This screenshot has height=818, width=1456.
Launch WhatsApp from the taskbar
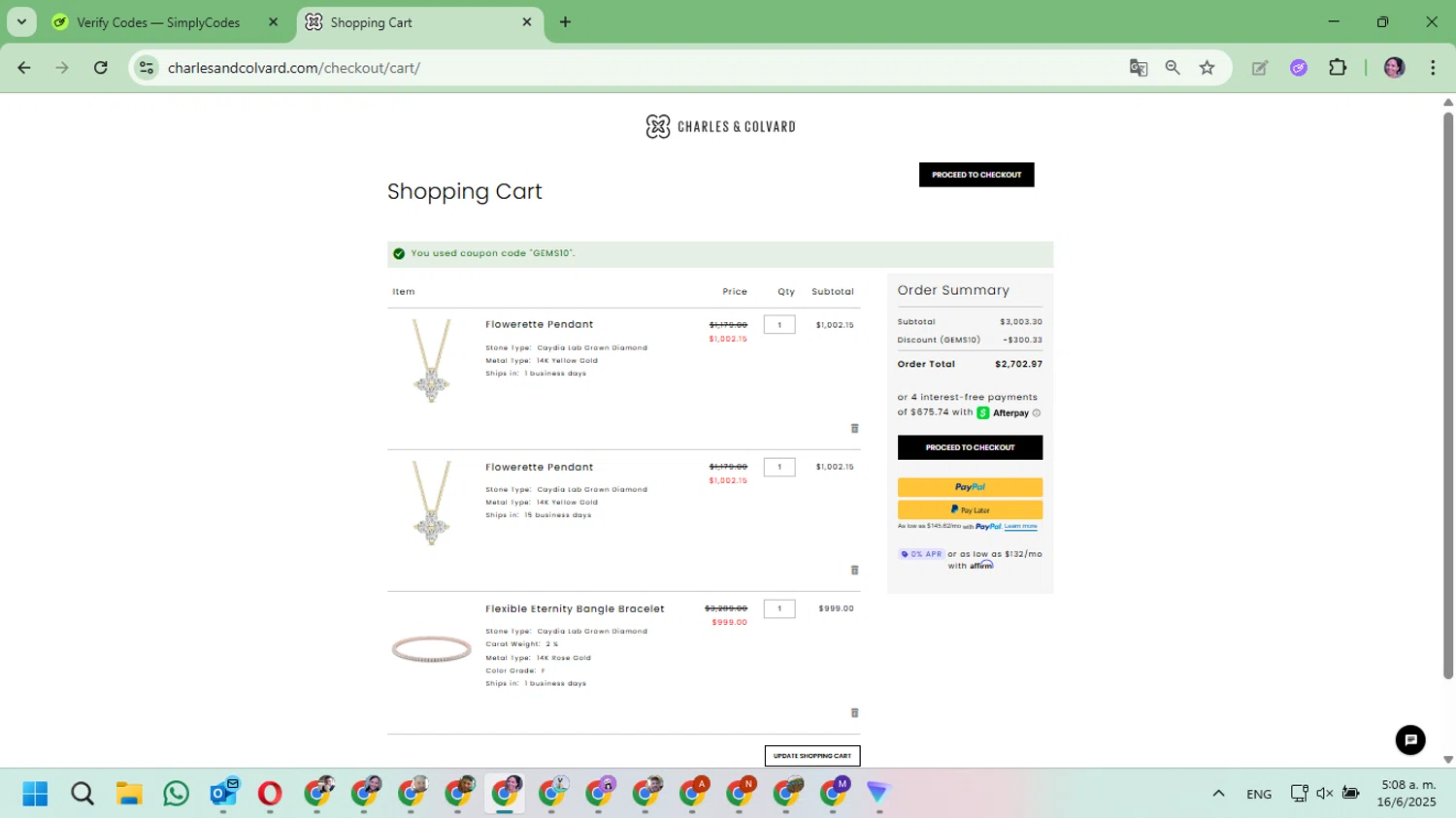click(176, 794)
